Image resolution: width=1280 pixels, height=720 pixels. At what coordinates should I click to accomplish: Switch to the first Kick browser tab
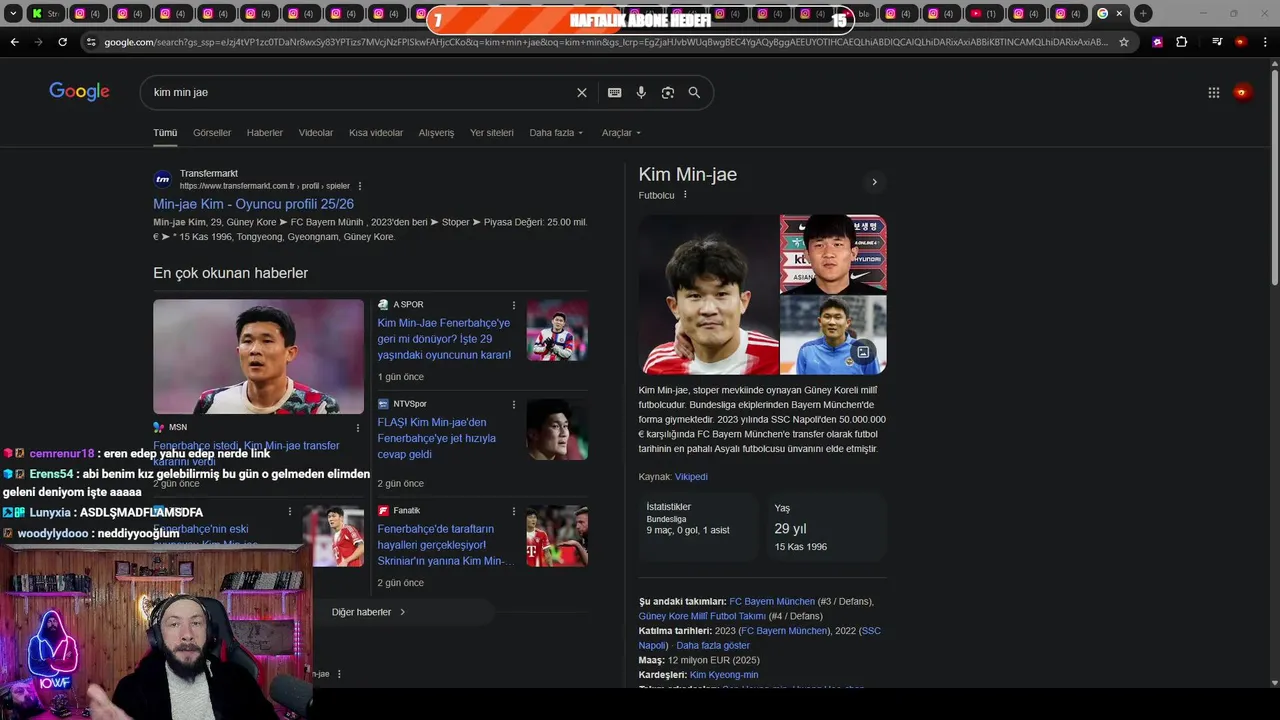pos(46,13)
